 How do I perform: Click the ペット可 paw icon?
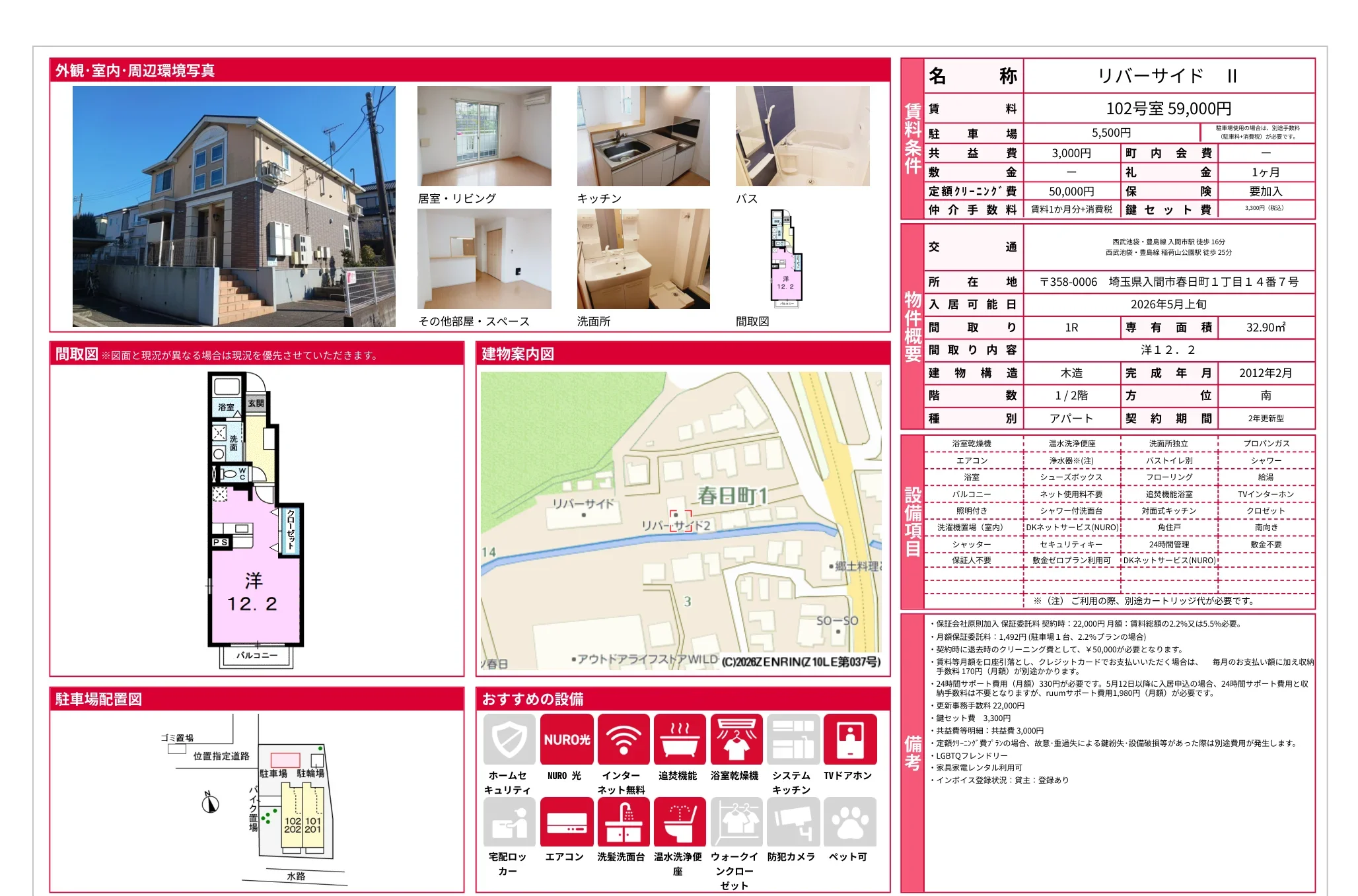[x=849, y=823]
